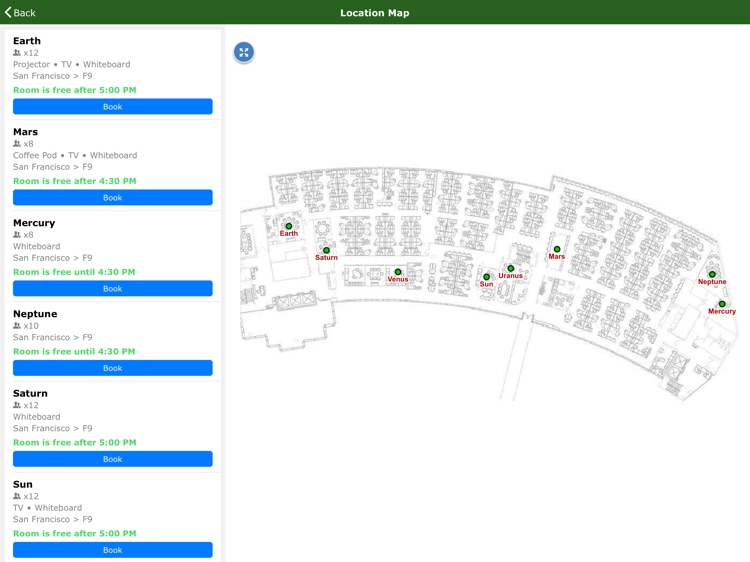Select the Uranus marker on the map
This screenshot has height=562, width=750.
(x=510, y=268)
